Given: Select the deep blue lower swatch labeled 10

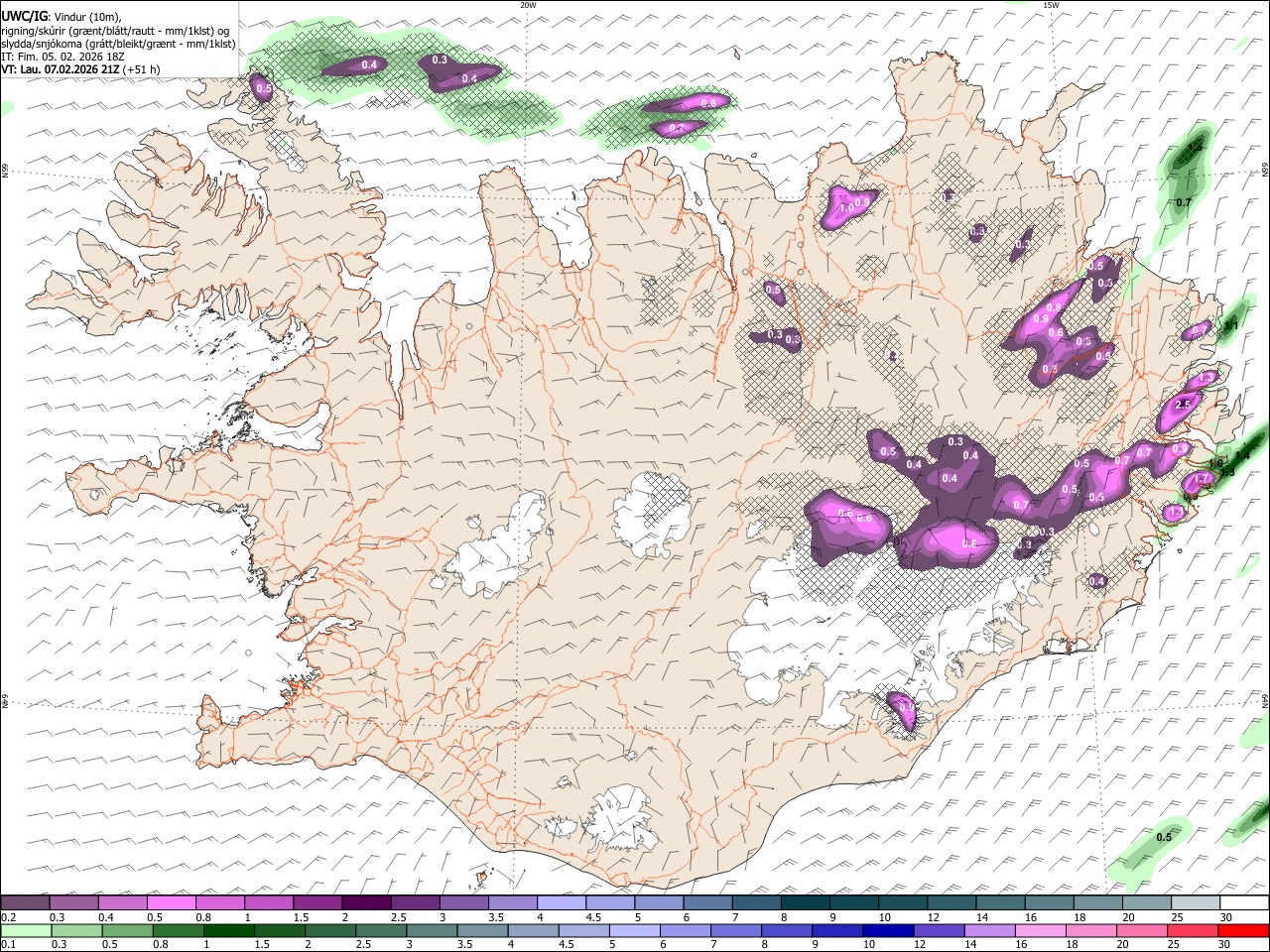Looking at the screenshot, I should [x=889, y=930].
